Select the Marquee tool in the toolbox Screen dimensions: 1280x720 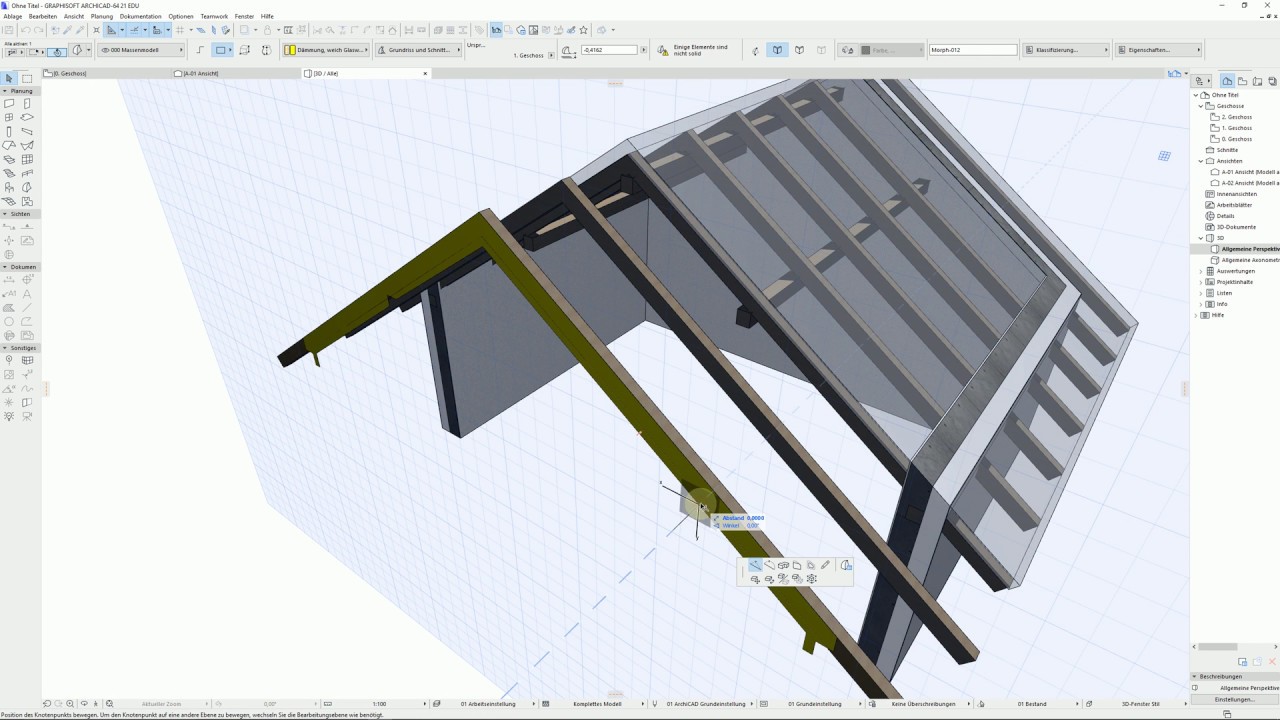(27, 78)
